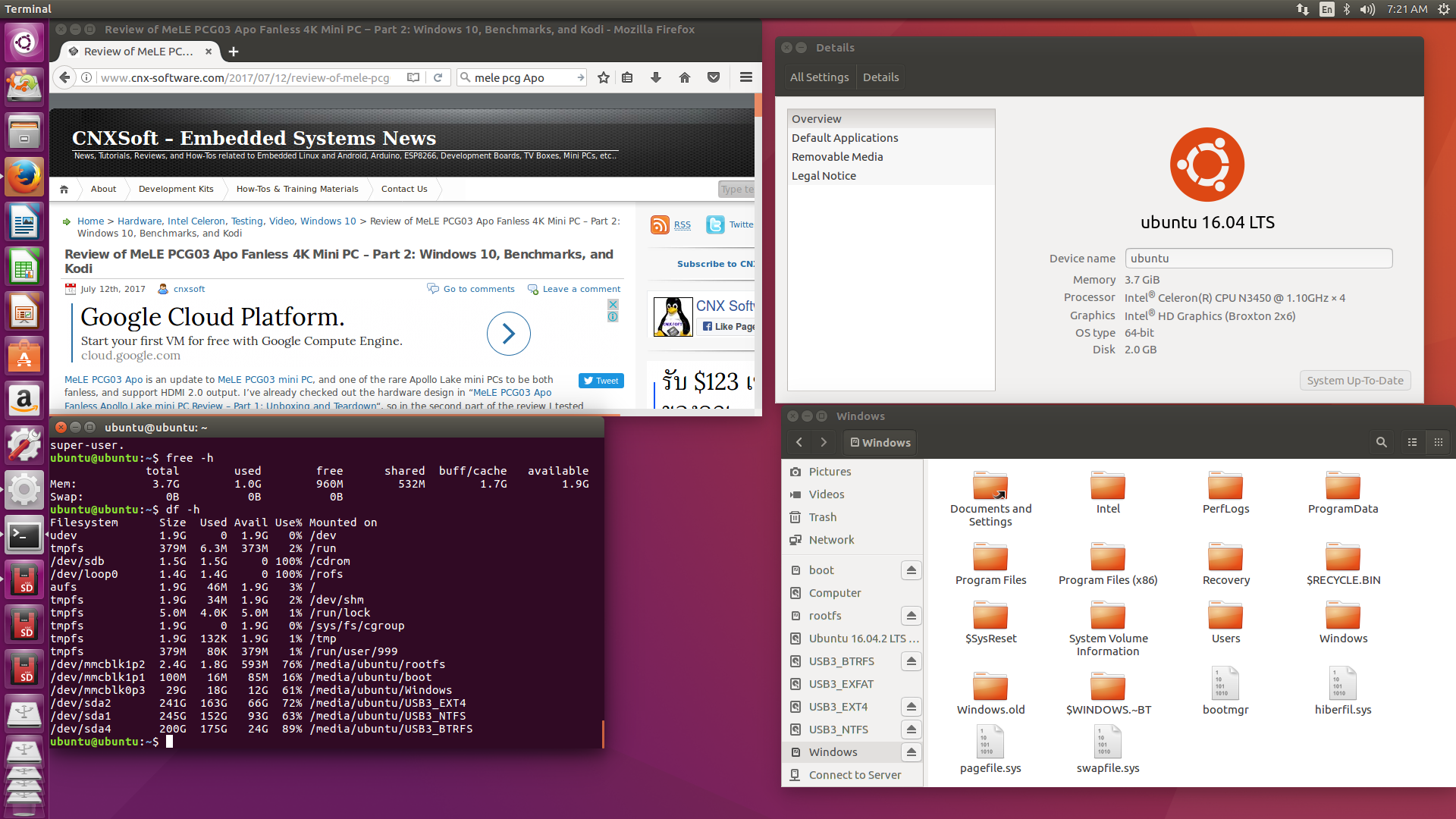Select the hiberfil.sys file
Image resolution: width=1456 pixels, height=819 pixels.
[1343, 692]
